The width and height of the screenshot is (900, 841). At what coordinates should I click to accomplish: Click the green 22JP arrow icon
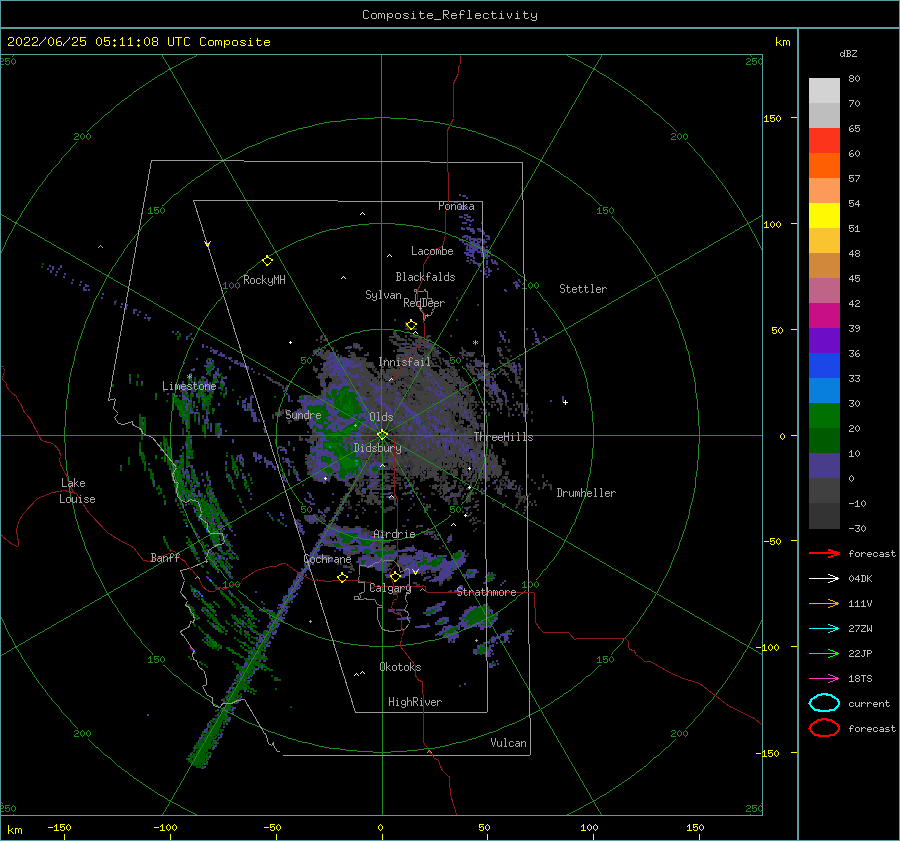point(824,653)
